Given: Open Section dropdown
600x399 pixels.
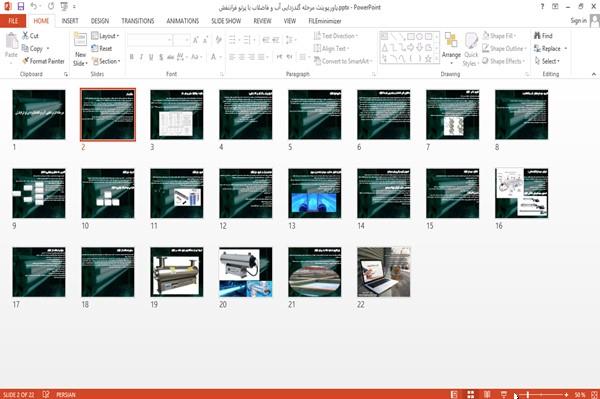Looking at the screenshot, I should 106,61.
